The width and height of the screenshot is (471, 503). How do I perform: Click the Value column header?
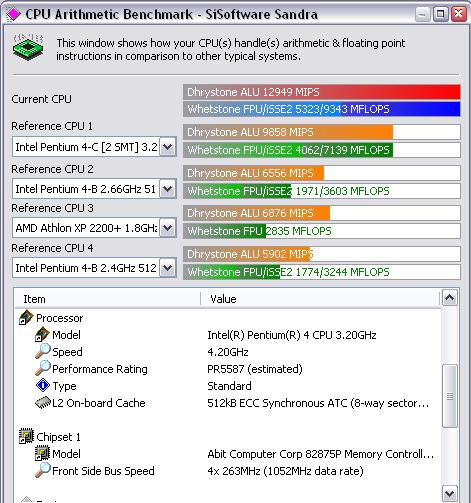click(x=320, y=299)
